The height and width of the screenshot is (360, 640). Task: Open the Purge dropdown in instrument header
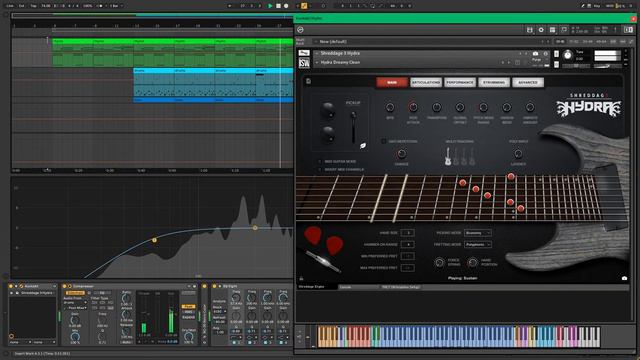[539, 60]
